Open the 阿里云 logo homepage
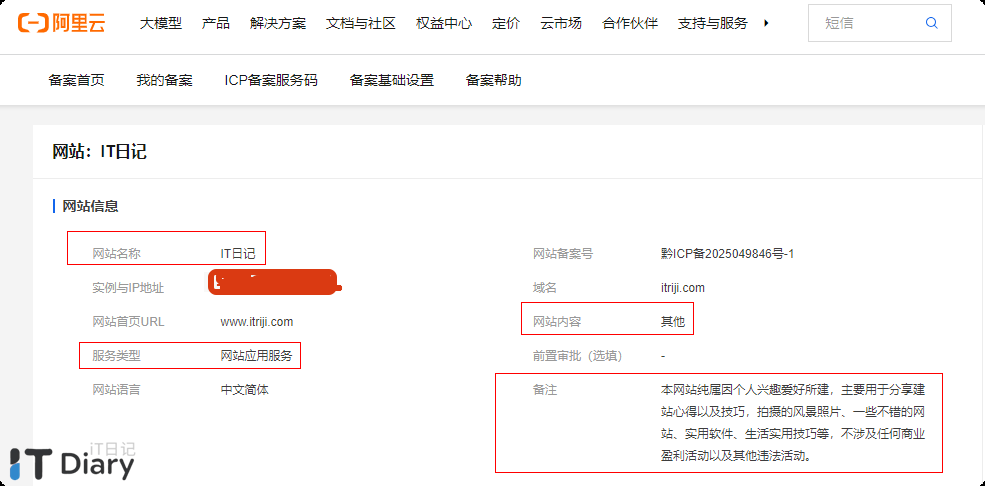This screenshot has height=486, width=985. click(61, 23)
